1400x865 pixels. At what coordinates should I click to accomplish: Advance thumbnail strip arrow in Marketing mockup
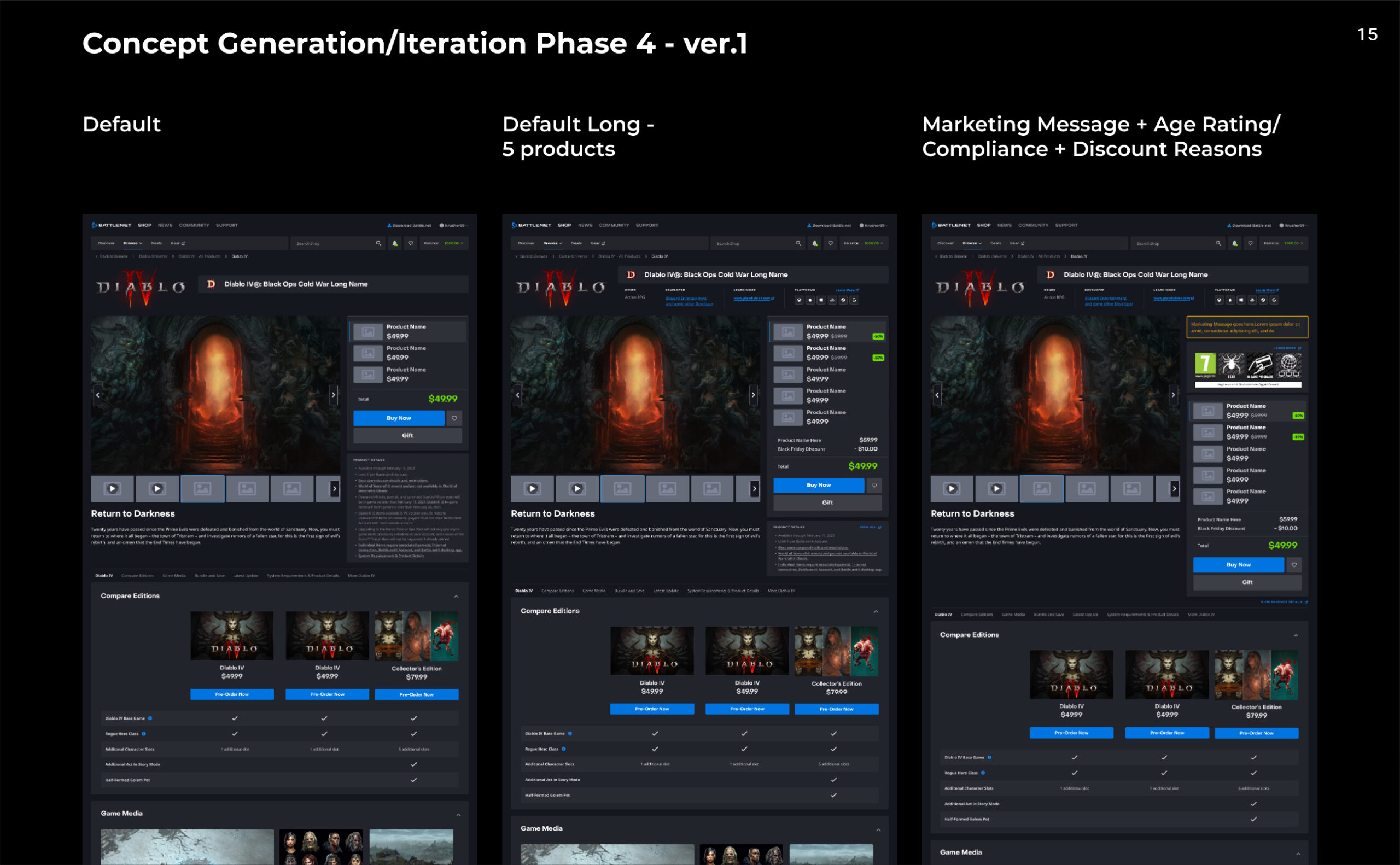1175,489
